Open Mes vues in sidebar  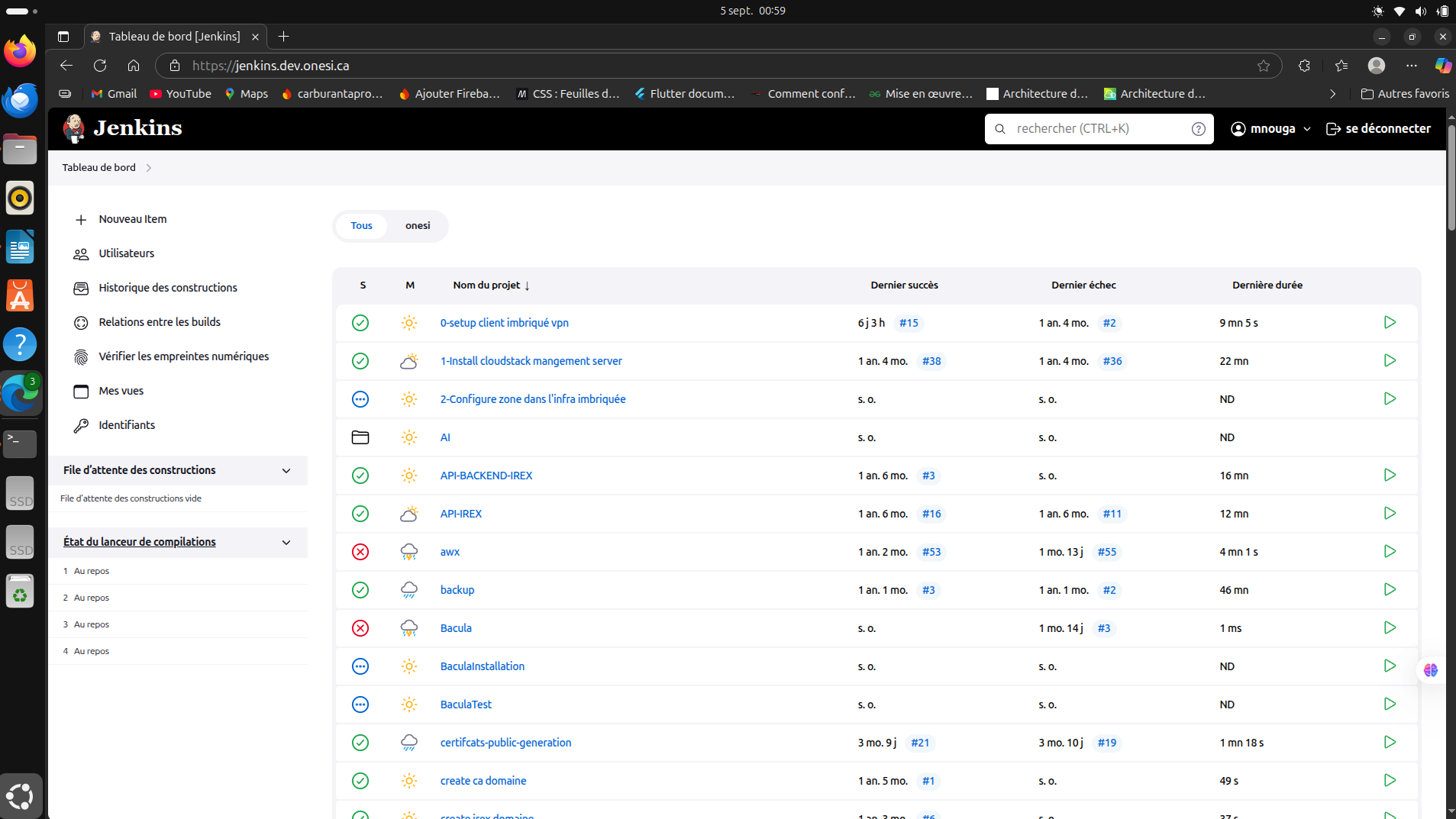pos(121,391)
